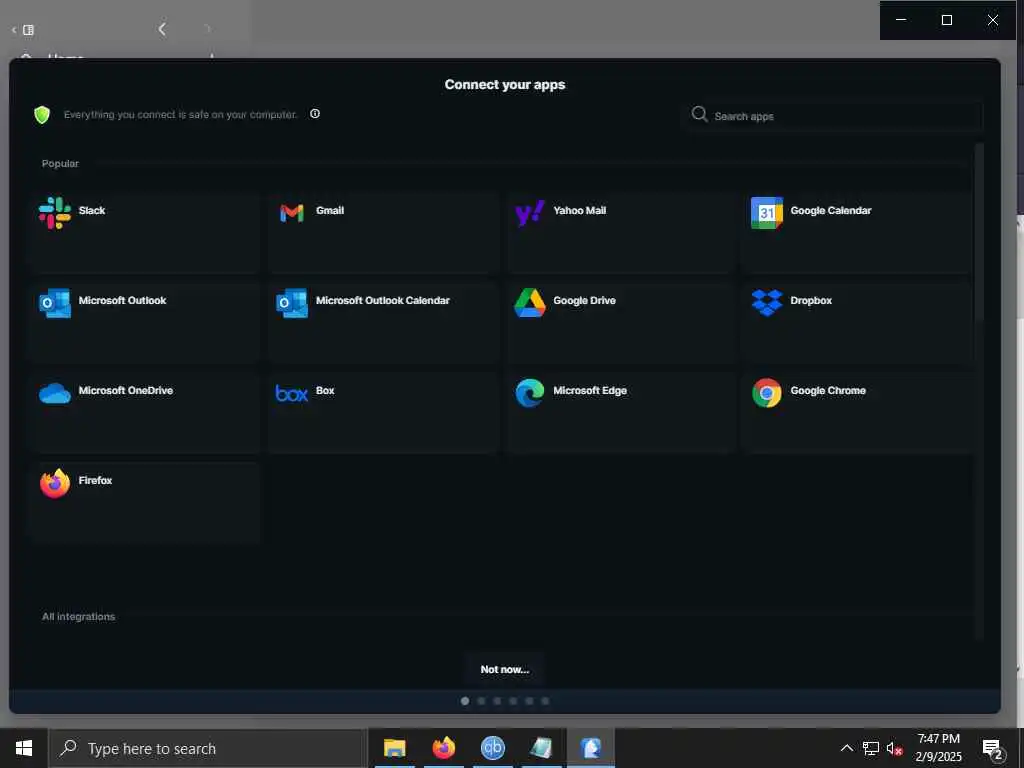Viewport: 1024px width, 768px height.
Task: Open the Windows Start menu
Action: click(x=24, y=748)
